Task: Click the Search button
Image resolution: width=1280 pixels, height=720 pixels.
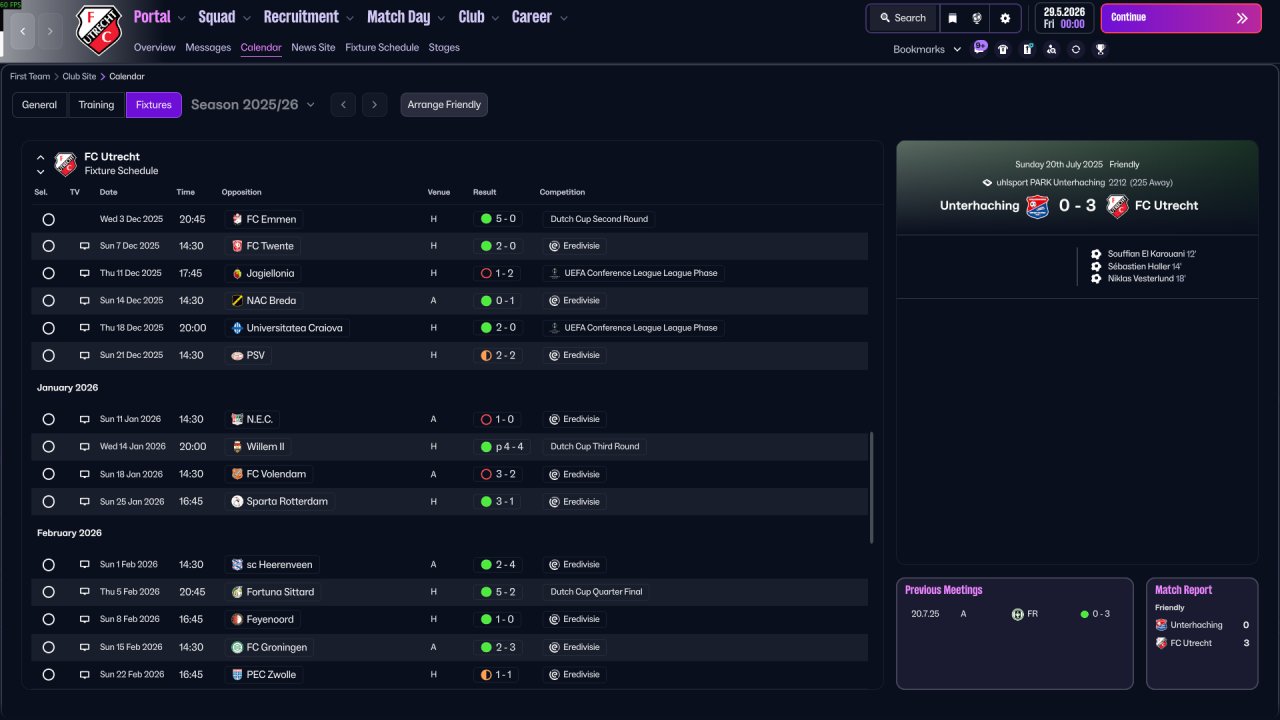Action: [x=902, y=18]
